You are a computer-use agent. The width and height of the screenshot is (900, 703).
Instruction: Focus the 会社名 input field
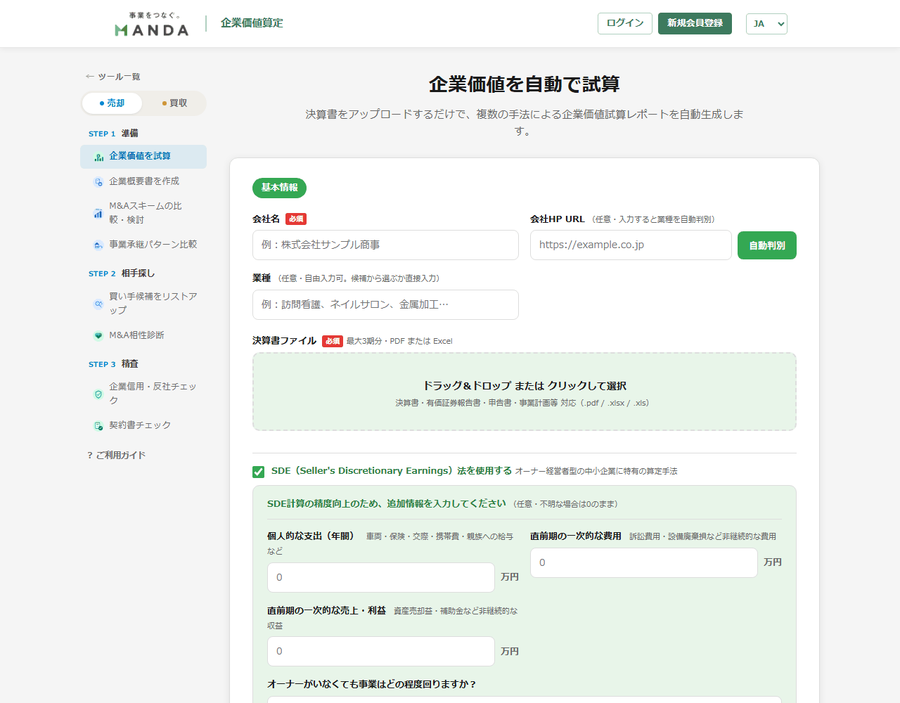pos(385,245)
